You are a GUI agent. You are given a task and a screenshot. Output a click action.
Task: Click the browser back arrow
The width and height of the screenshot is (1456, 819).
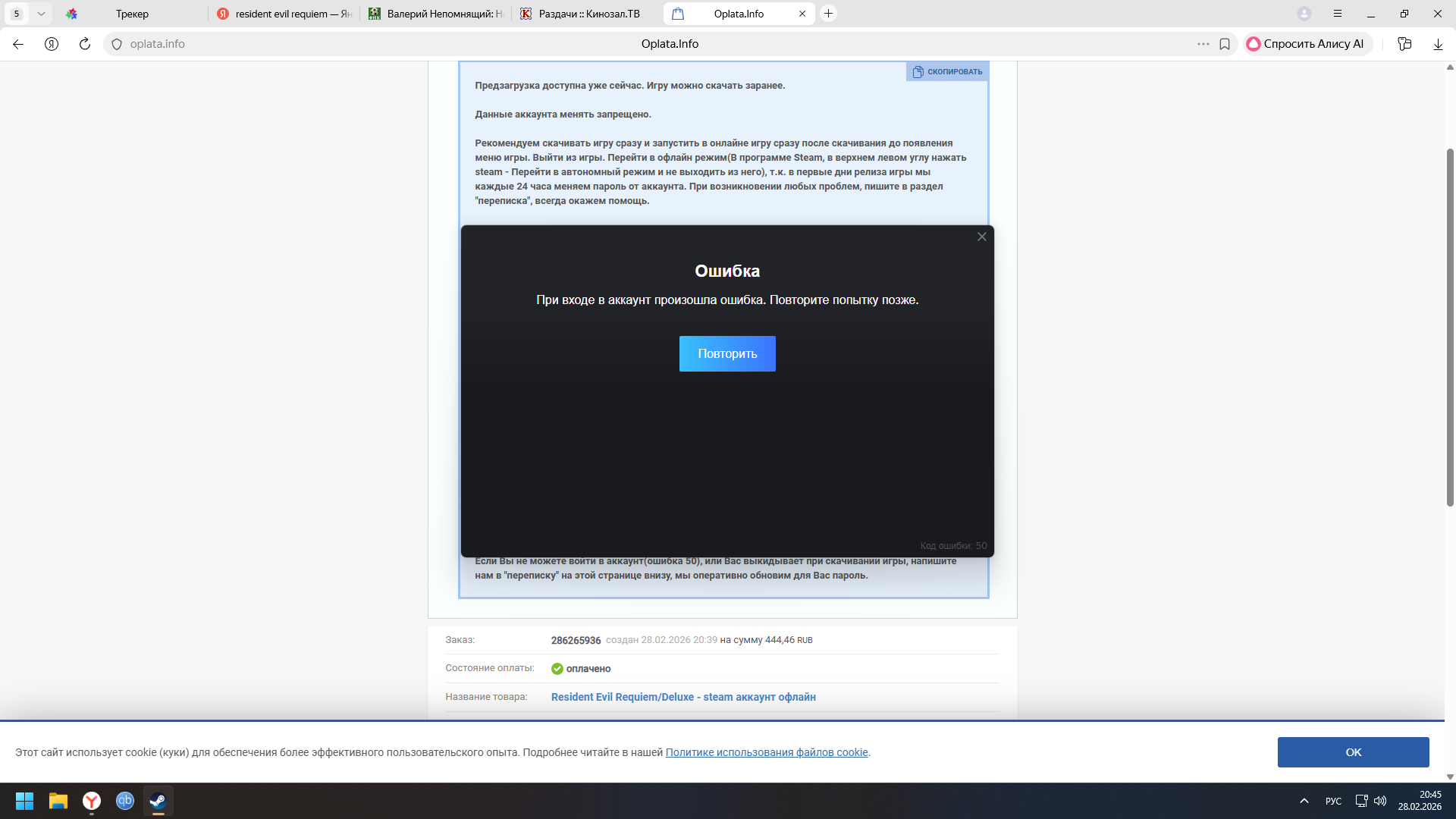pos(18,44)
